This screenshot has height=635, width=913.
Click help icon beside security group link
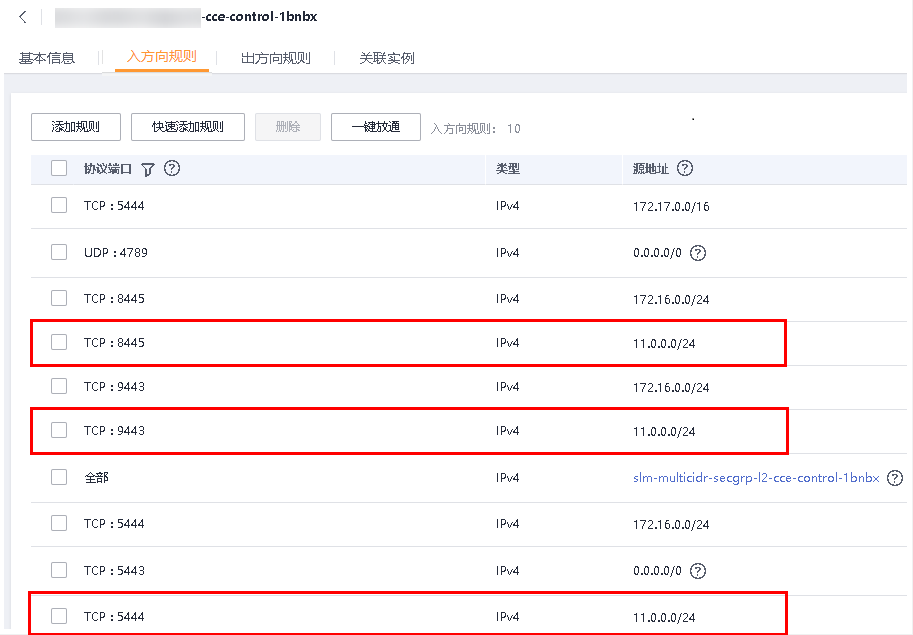[894, 478]
